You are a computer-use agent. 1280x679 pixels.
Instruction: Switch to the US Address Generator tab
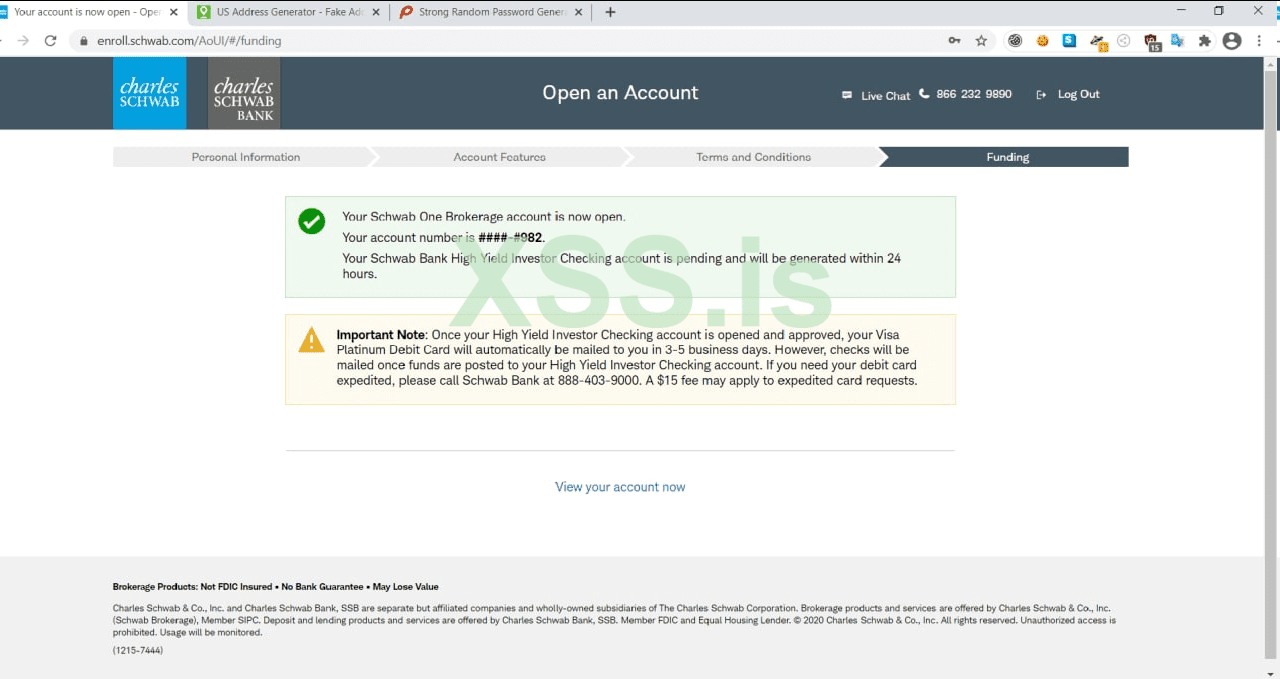[290, 12]
